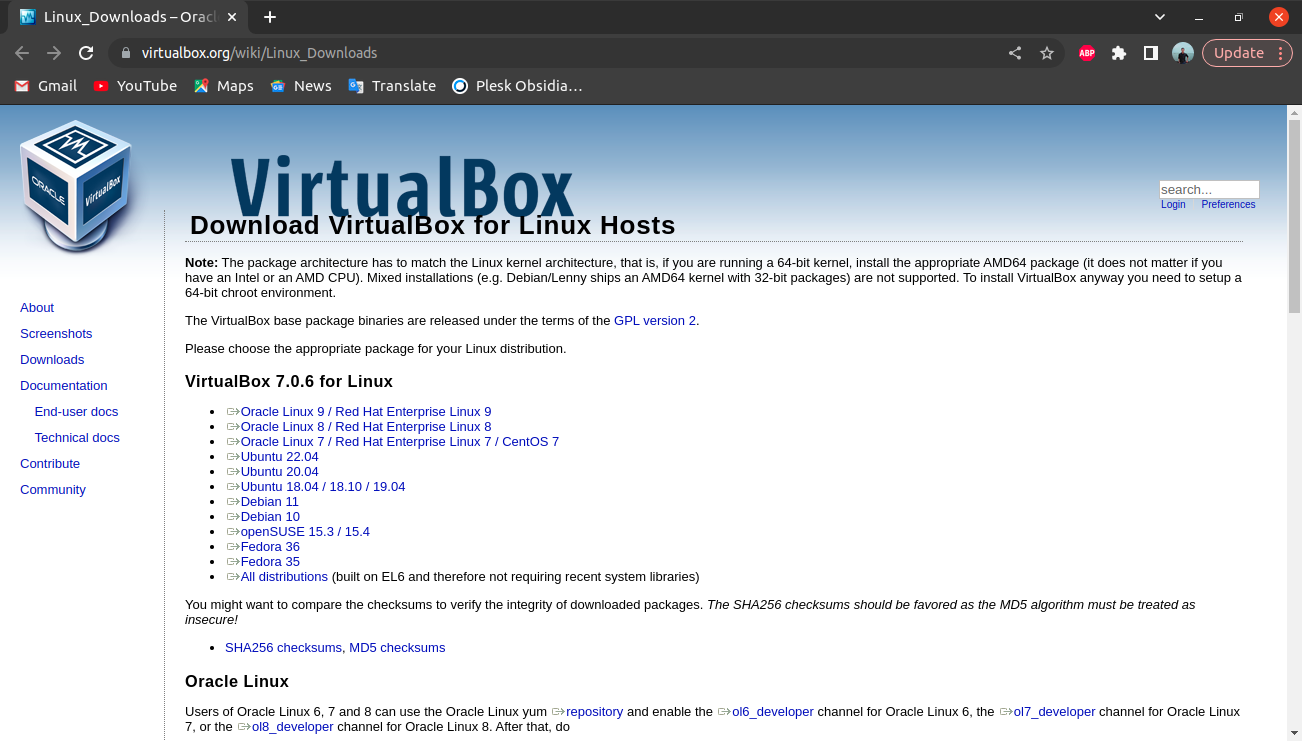Open the Login link
Screen dimensions: 1302x741
pos(1173,204)
